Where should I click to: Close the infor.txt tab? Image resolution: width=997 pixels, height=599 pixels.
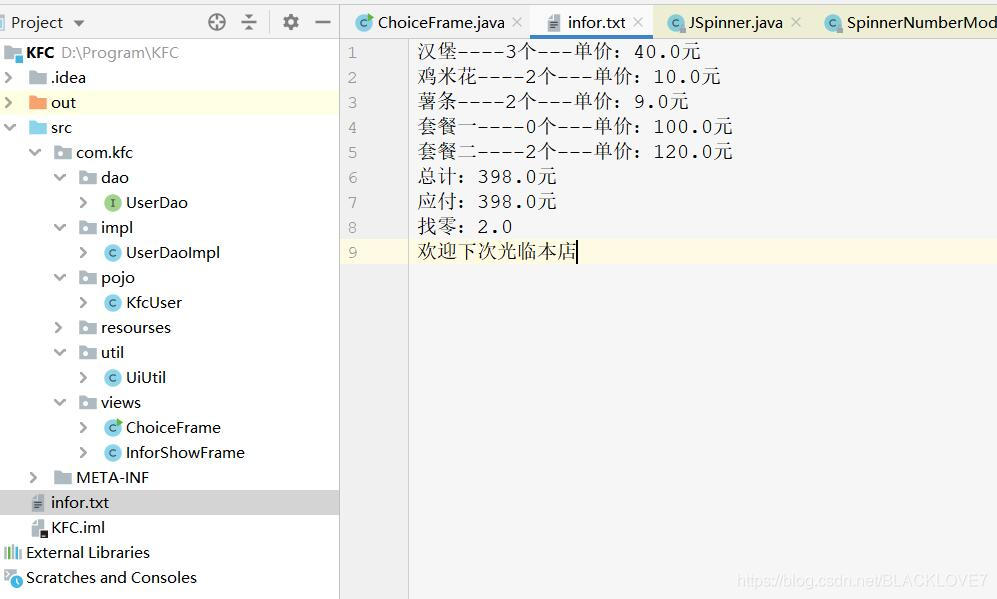tap(638, 22)
